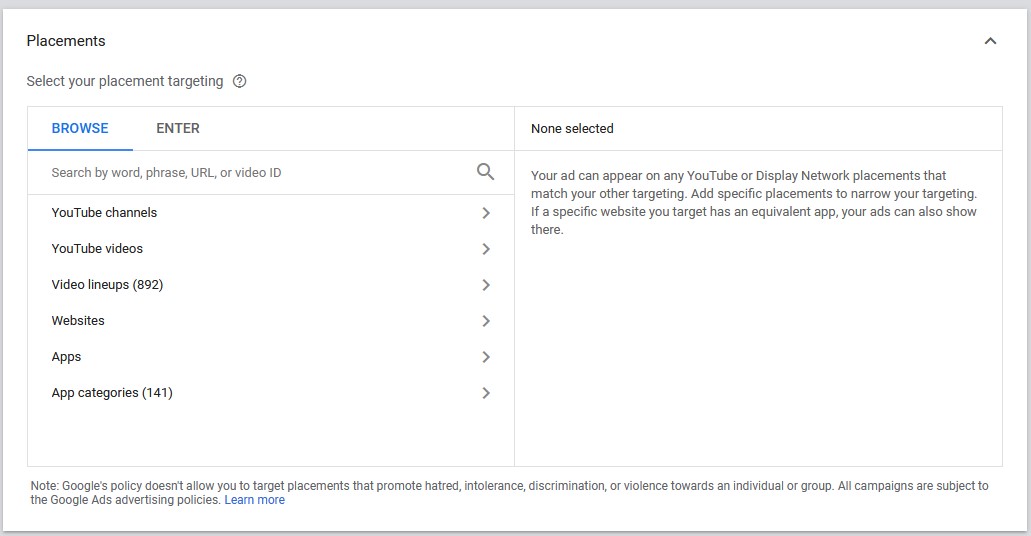
Task: Click the chevron beside Websites
Action: (486, 321)
